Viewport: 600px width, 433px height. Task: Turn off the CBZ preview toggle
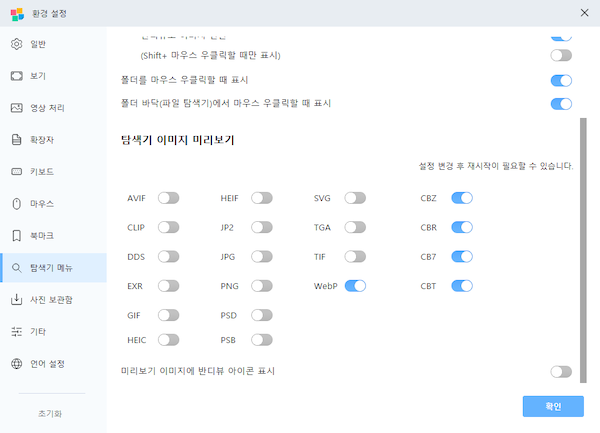click(x=462, y=198)
